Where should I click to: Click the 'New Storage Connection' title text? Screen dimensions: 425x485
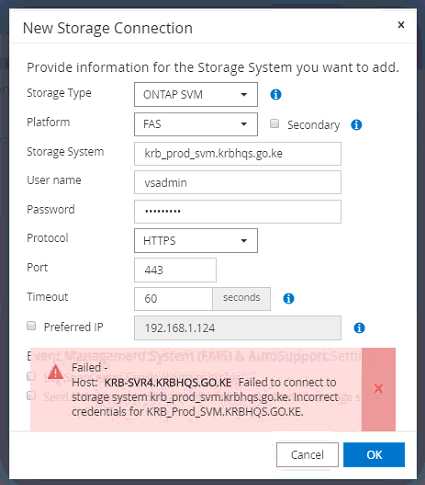pos(108,28)
